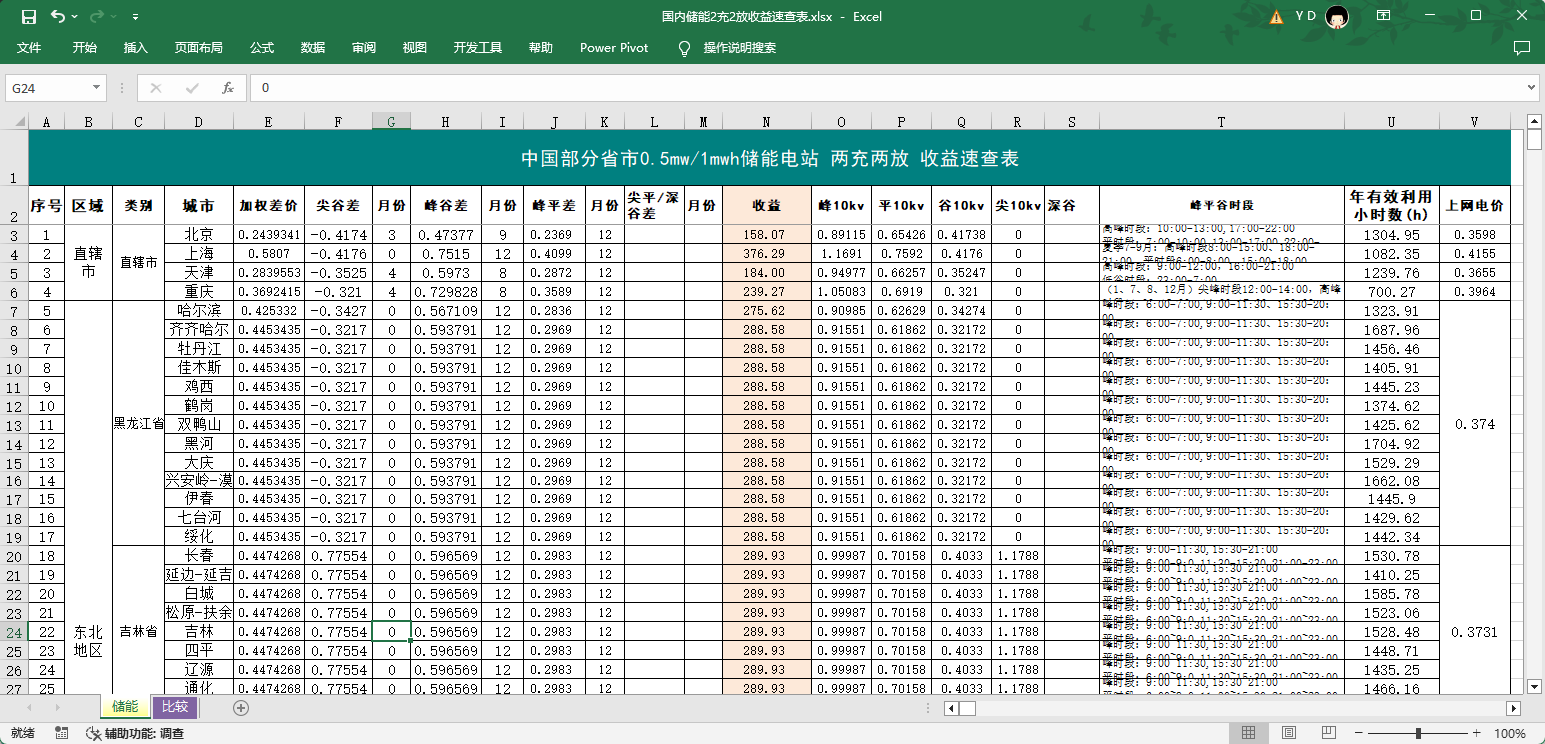Click the vertical scrollbar up arrow

pos(1535,122)
